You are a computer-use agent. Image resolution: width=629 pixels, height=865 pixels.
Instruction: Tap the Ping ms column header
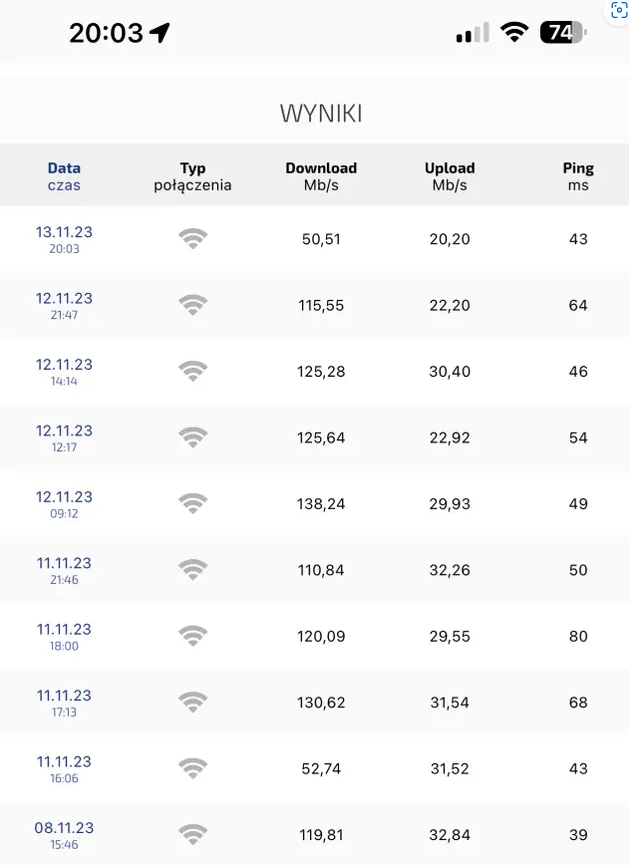578,176
